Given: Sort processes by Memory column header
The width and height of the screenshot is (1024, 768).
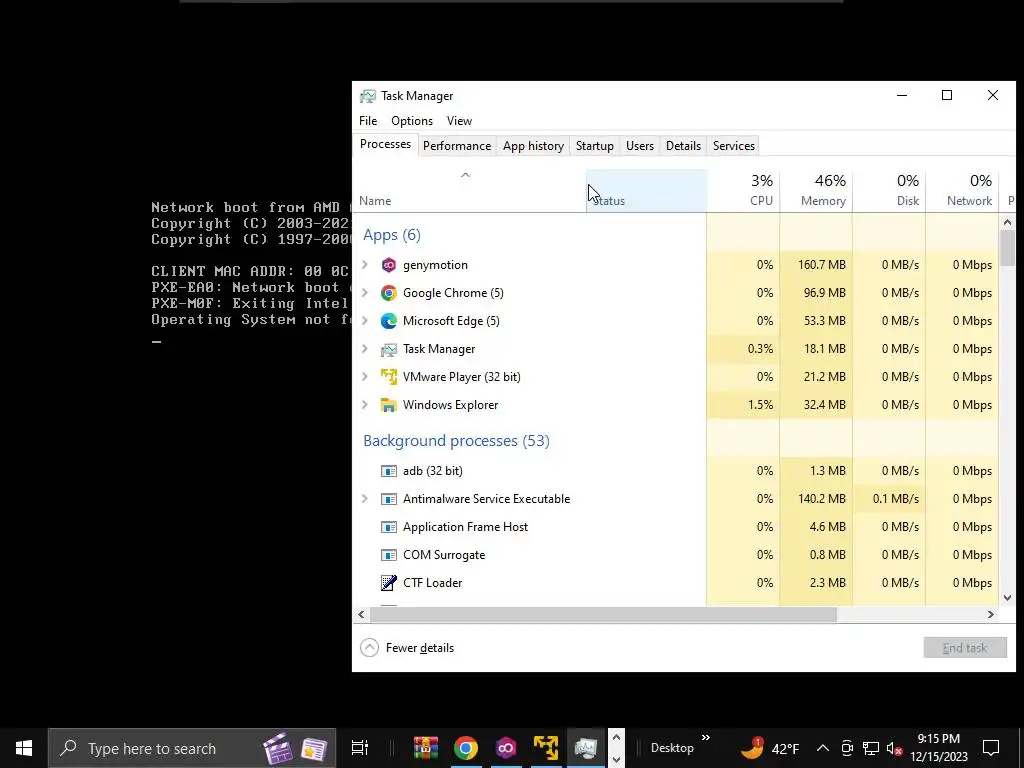Looking at the screenshot, I should (816, 191).
